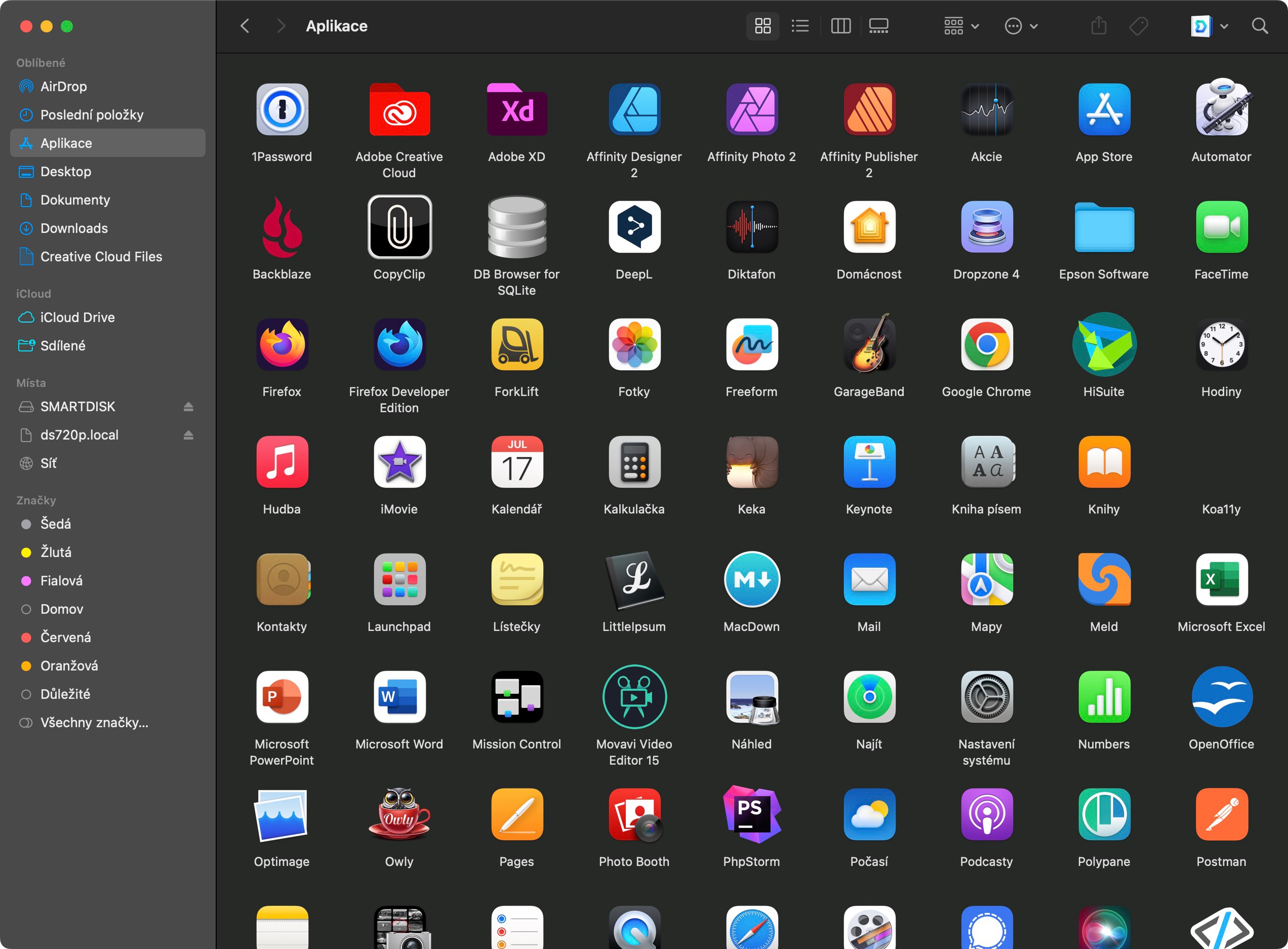Click the Affinity Designer 2 icon
Image resolution: width=1288 pixels, height=949 pixels.
point(634,109)
